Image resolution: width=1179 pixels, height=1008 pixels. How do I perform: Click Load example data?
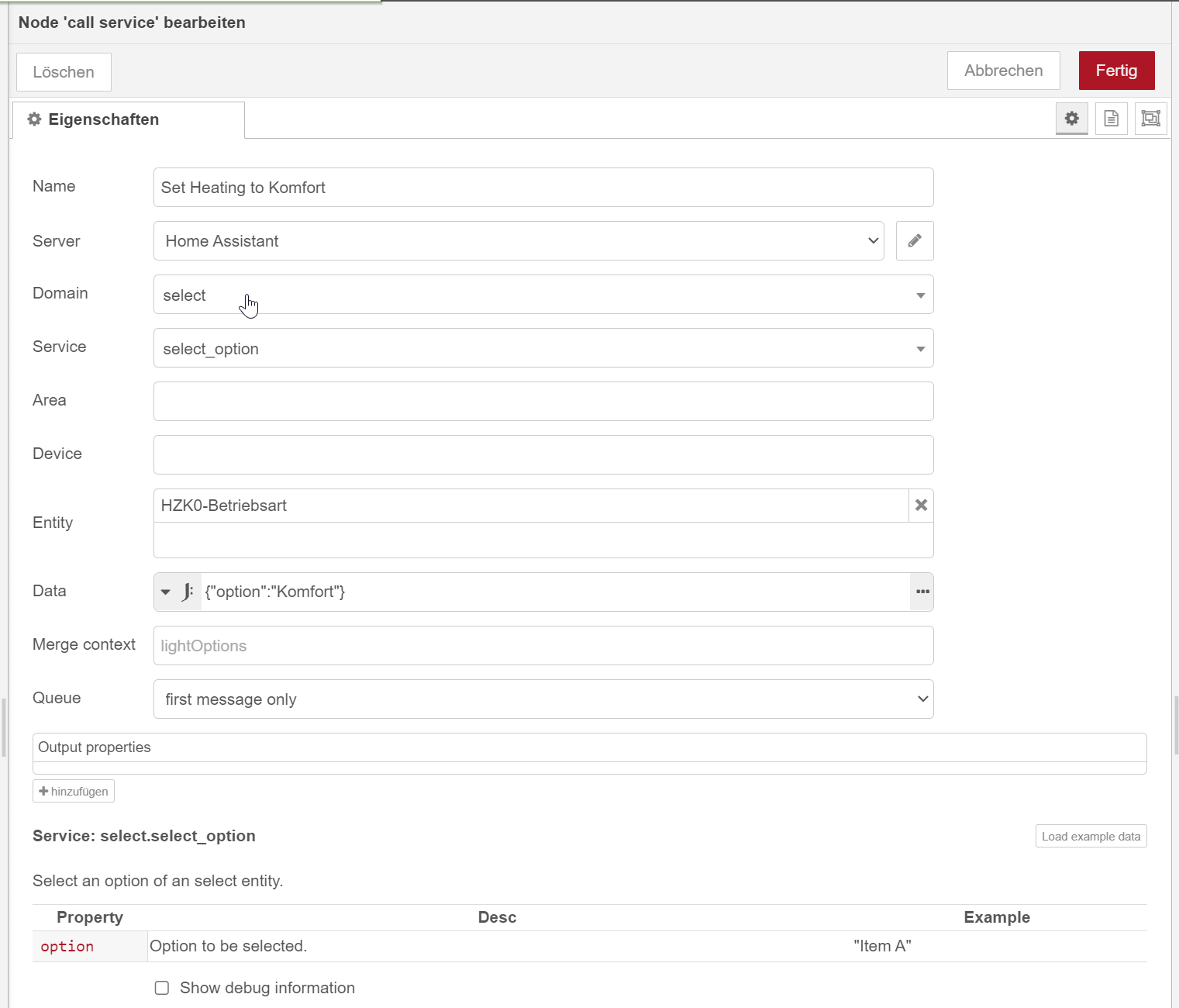(1091, 836)
